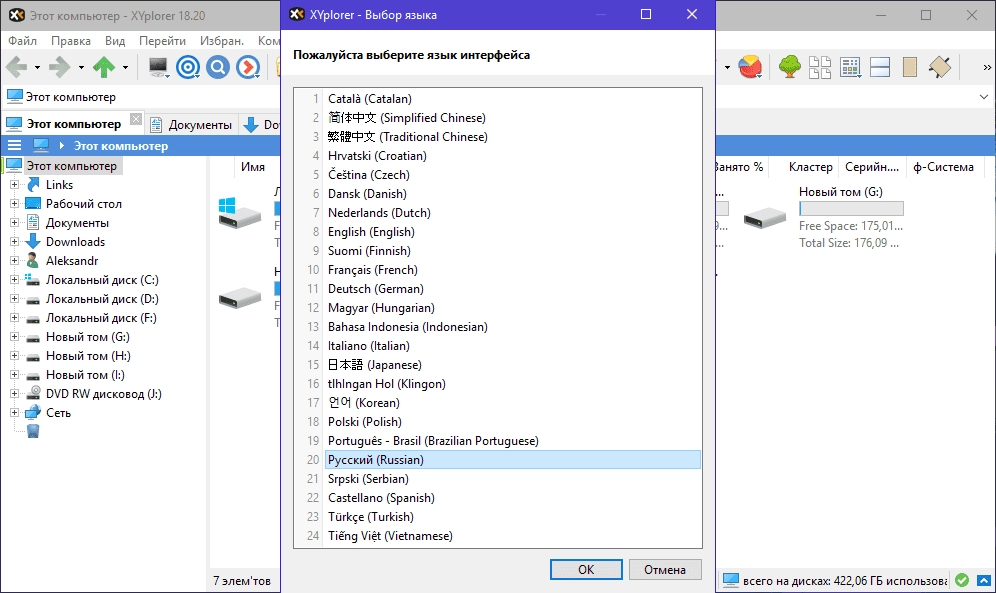Viewport: 996px width, 593px height.
Task: Click the blue arrow icon in status bar corner
Action: coord(983,580)
